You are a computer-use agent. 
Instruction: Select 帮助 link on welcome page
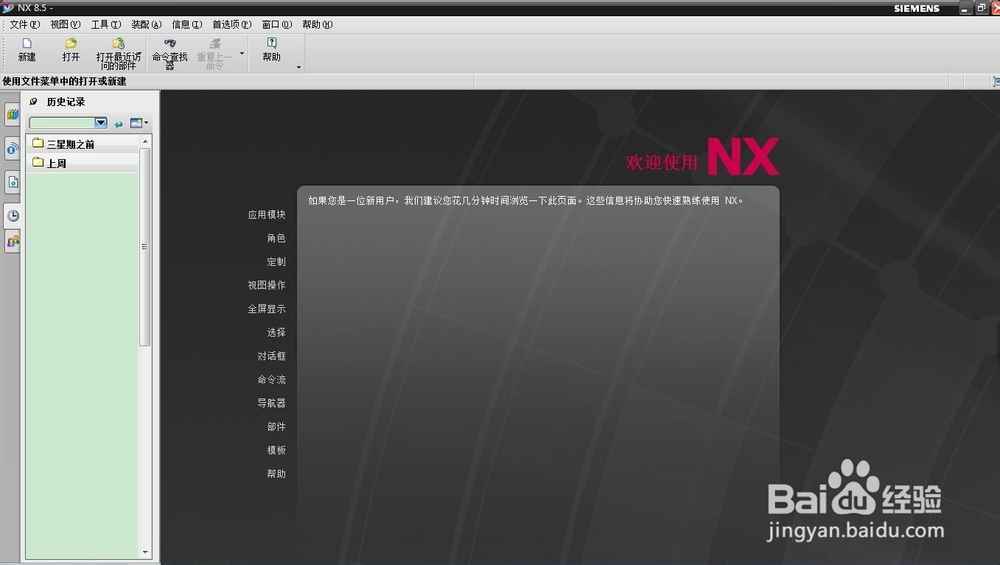pos(276,474)
